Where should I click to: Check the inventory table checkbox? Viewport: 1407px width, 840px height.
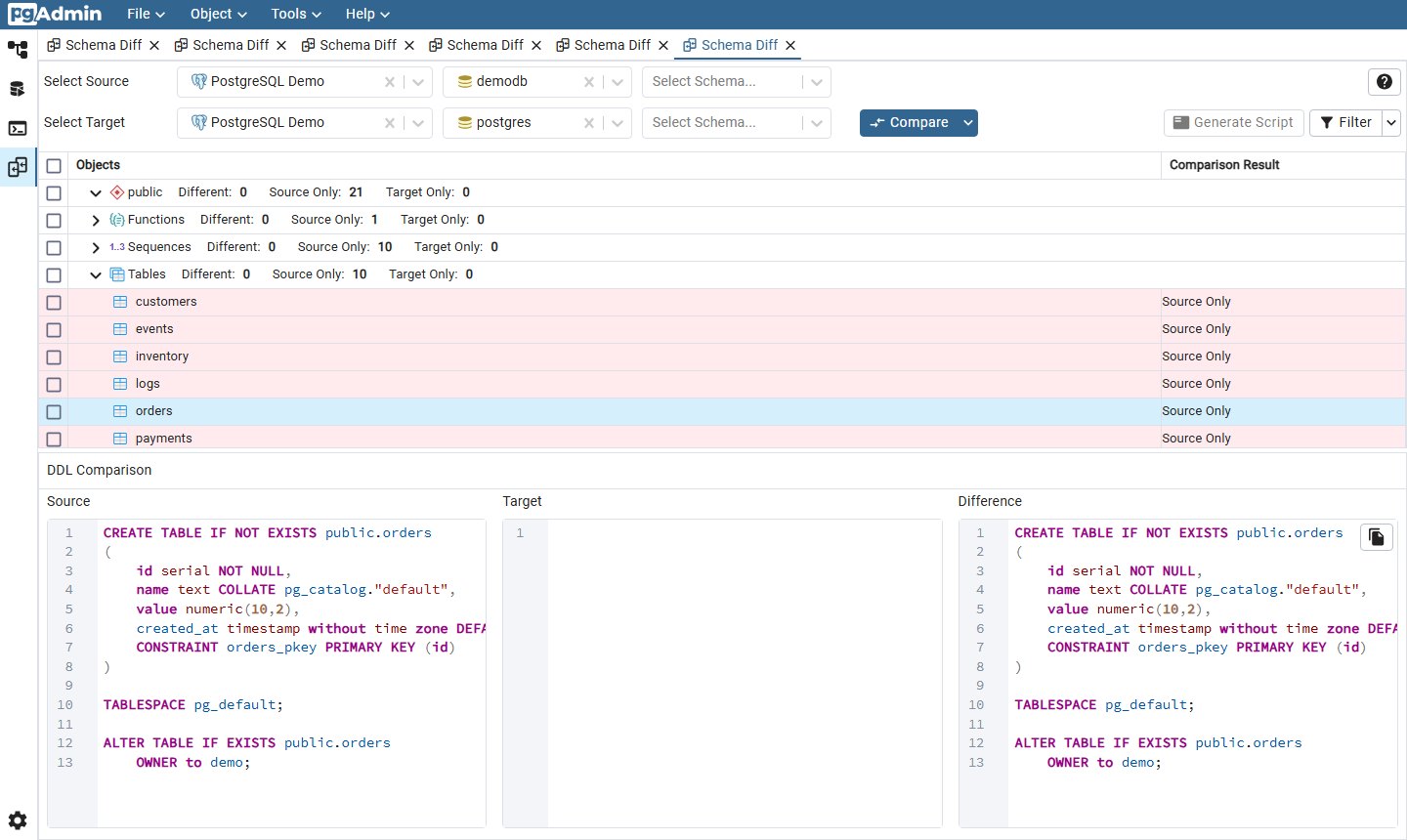(x=54, y=357)
